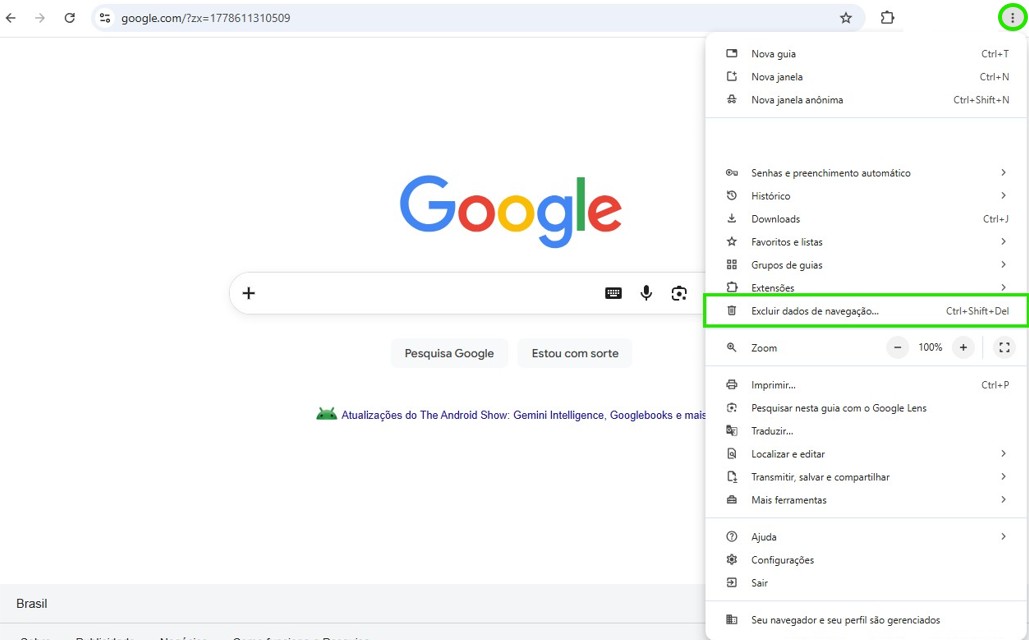Open Excluir dados de navegação
Screen dimensions: 1029x640
click(x=866, y=311)
